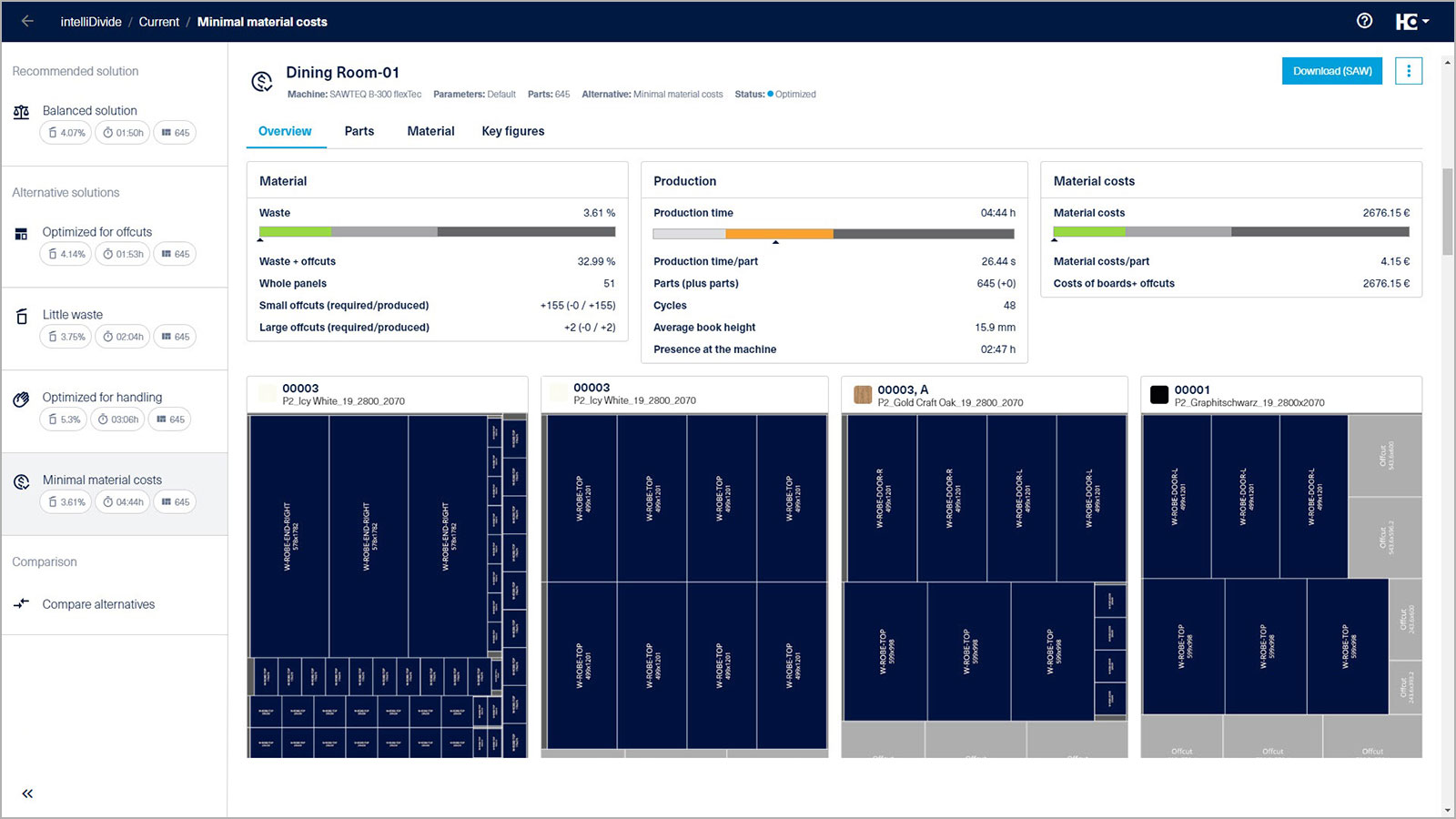Open the three-dot more options menu
Screen dimensions: 1456x819
coord(1408,71)
